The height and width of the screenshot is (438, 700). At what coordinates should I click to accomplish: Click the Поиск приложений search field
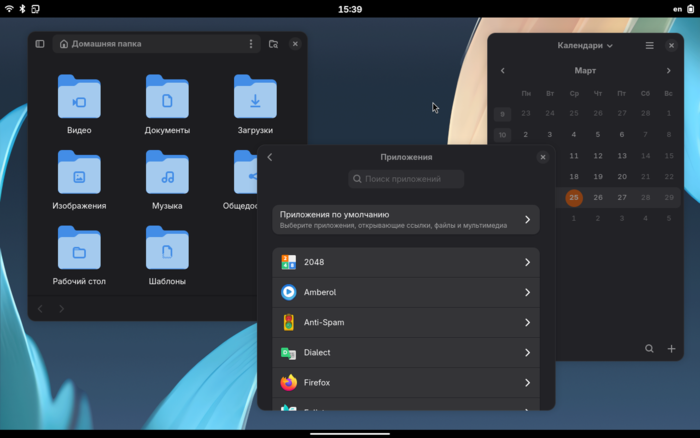406,179
